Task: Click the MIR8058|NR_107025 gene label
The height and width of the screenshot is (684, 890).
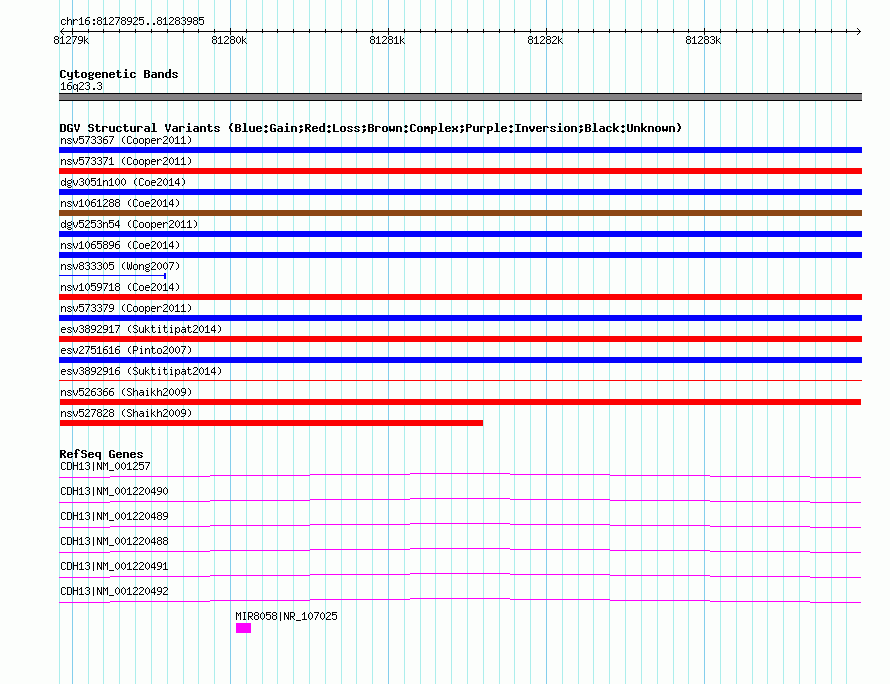Action: pyautogui.click(x=286, y=616)
